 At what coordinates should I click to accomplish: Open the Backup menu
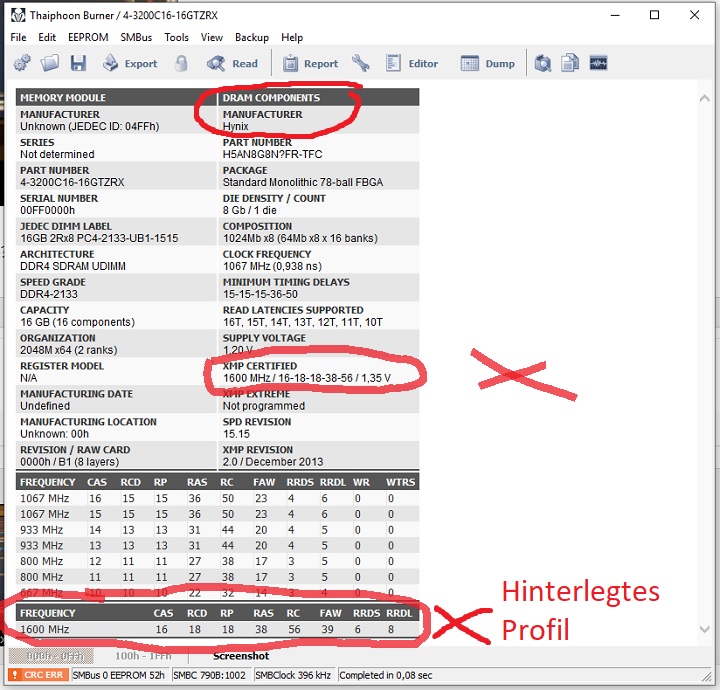tap(252, 37)
